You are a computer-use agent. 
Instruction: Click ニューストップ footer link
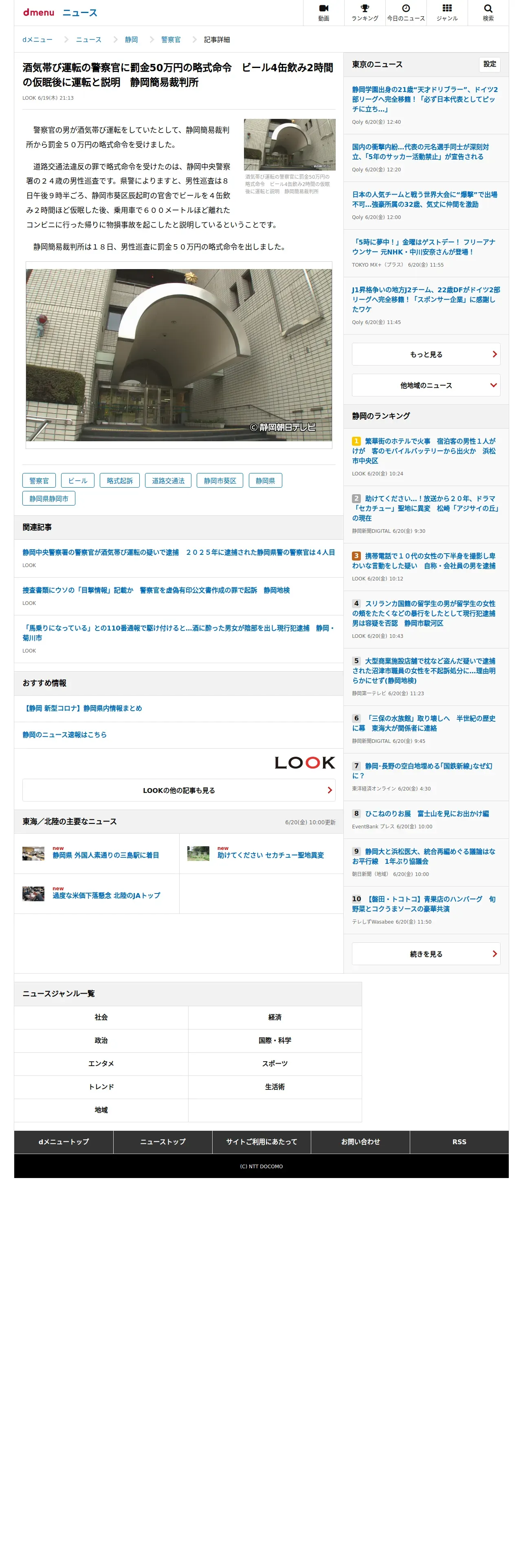163,1141
